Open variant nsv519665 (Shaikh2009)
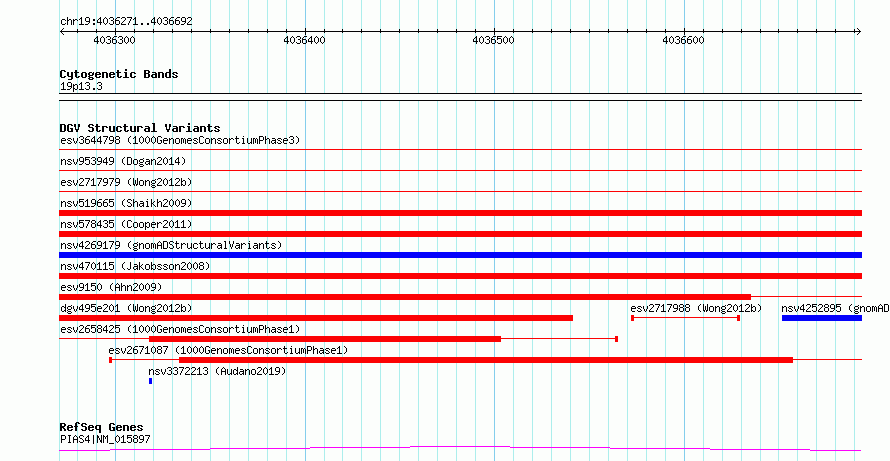 point(126,203)
